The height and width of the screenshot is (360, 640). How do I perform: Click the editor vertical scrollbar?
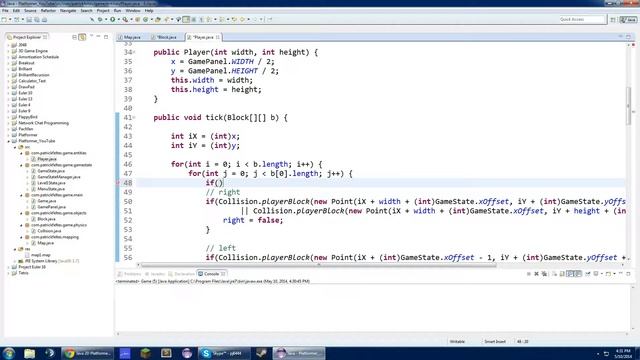tap(629, 106)
